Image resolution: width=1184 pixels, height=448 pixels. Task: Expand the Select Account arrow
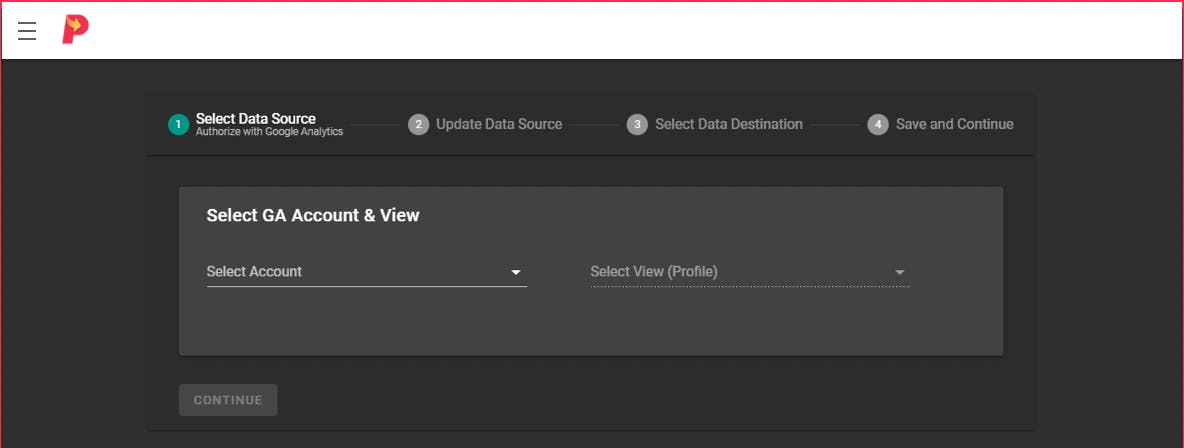pyautogui.click(x=516, y=272)
